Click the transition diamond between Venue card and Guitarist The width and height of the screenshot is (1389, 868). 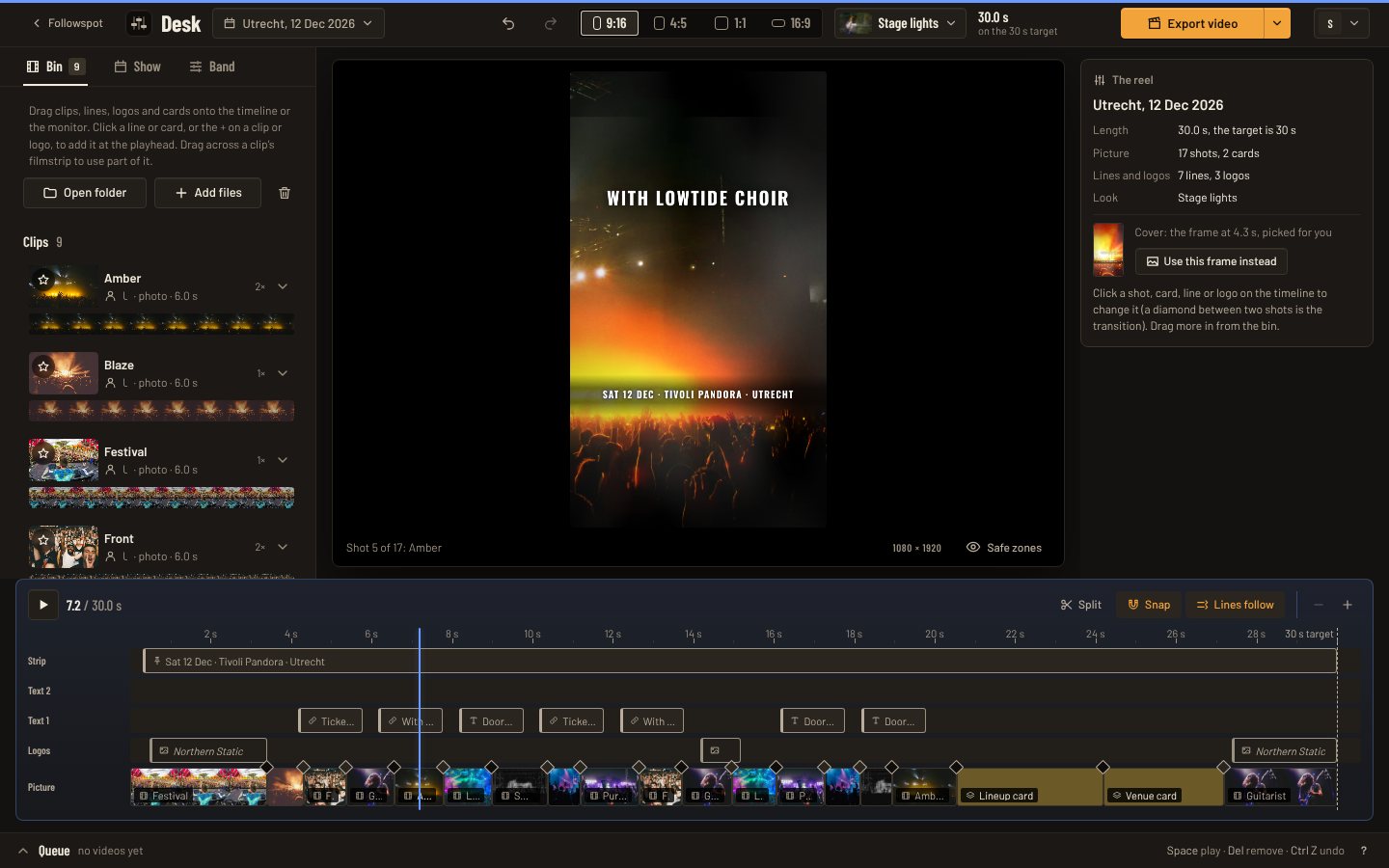(x=1223, y=768)
